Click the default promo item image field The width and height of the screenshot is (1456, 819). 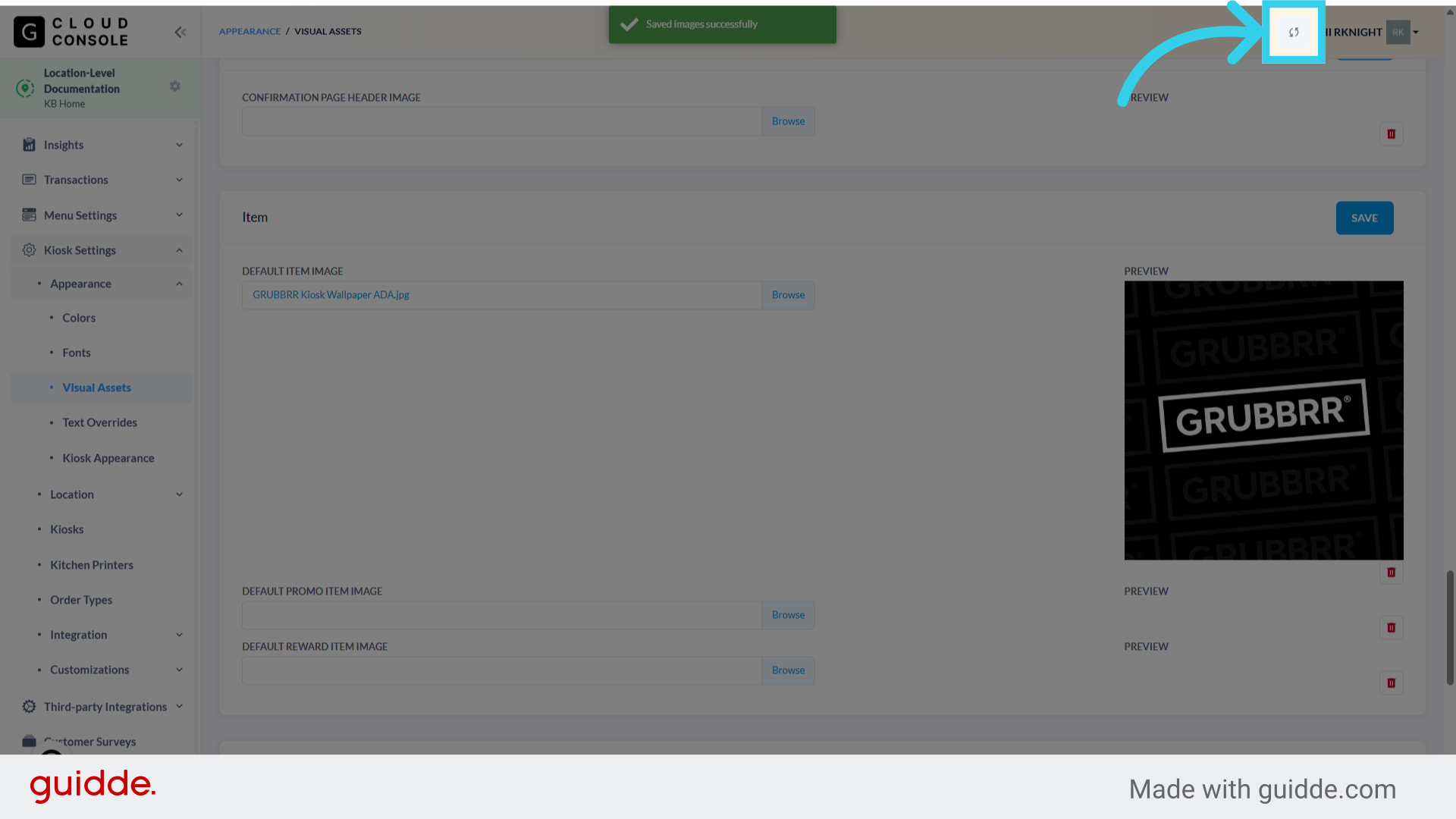tap(501, 615)
